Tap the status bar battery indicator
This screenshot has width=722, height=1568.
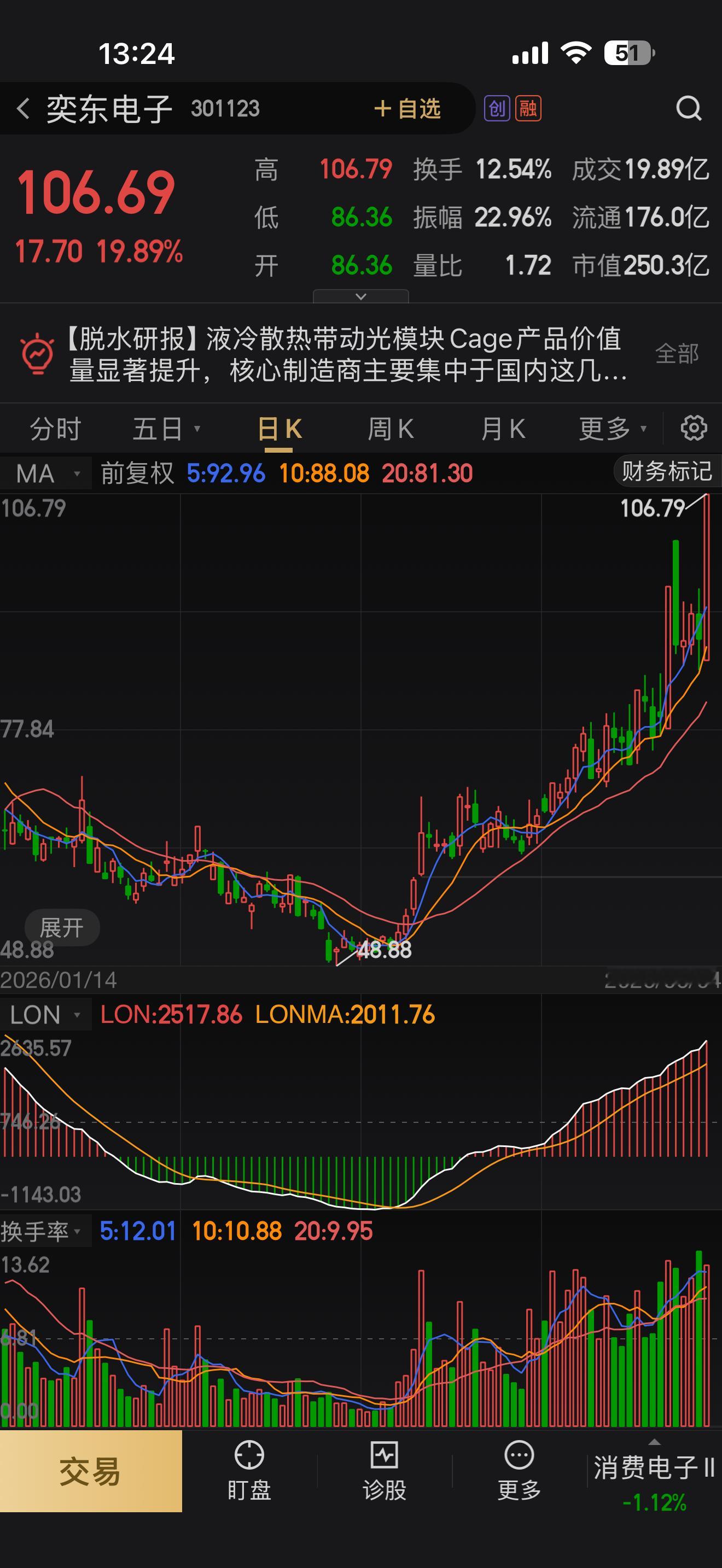630,53
